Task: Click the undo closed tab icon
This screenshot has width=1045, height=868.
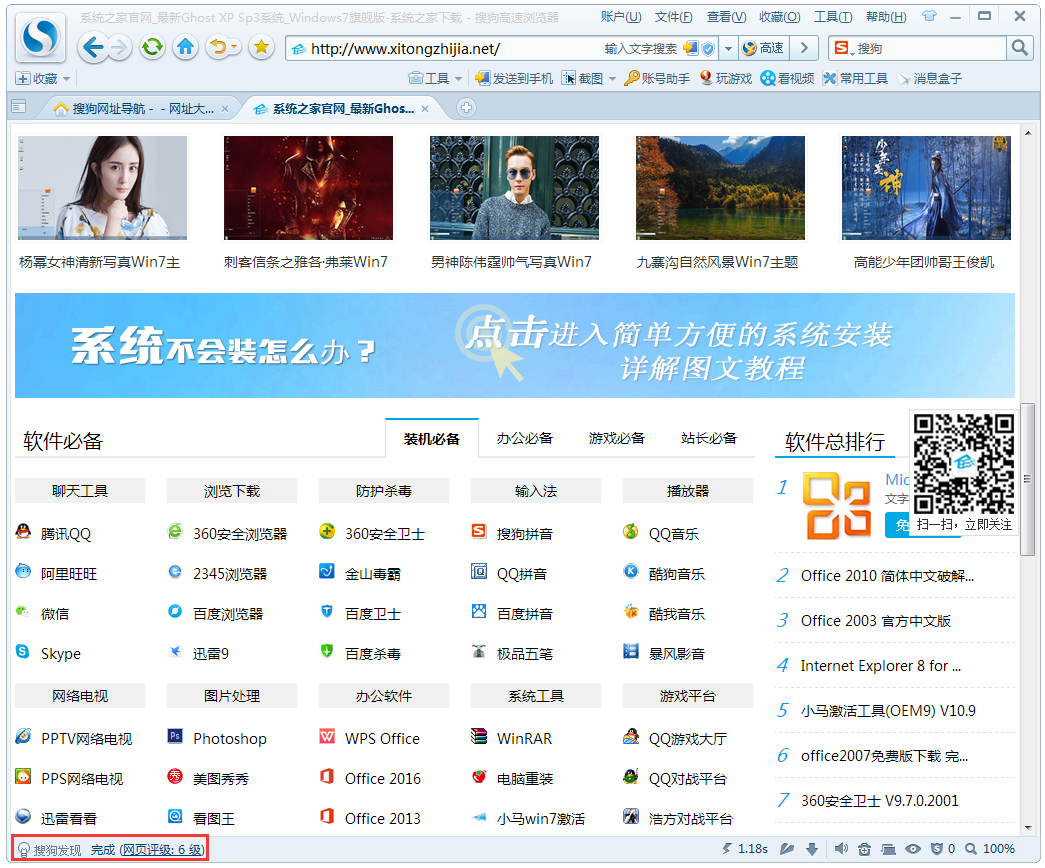Action: pyautogui.click(x=217, y=47)
